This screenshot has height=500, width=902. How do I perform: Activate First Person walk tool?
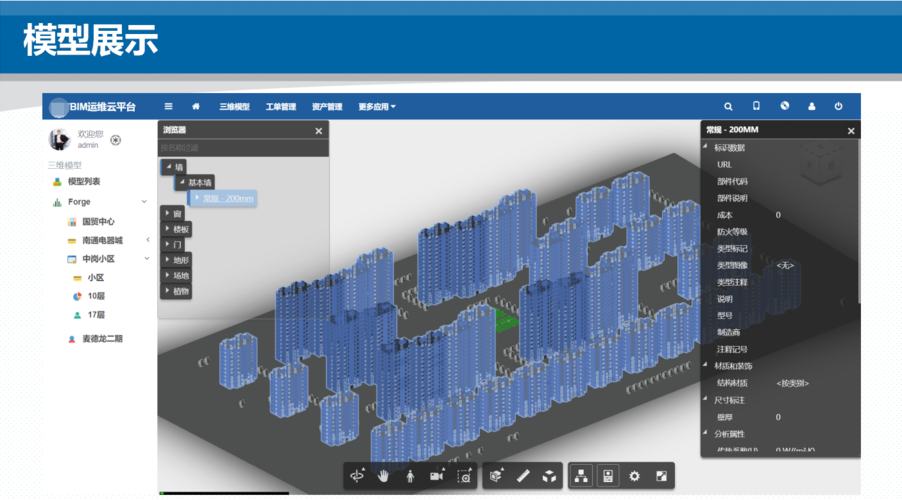tap(410, 476)
